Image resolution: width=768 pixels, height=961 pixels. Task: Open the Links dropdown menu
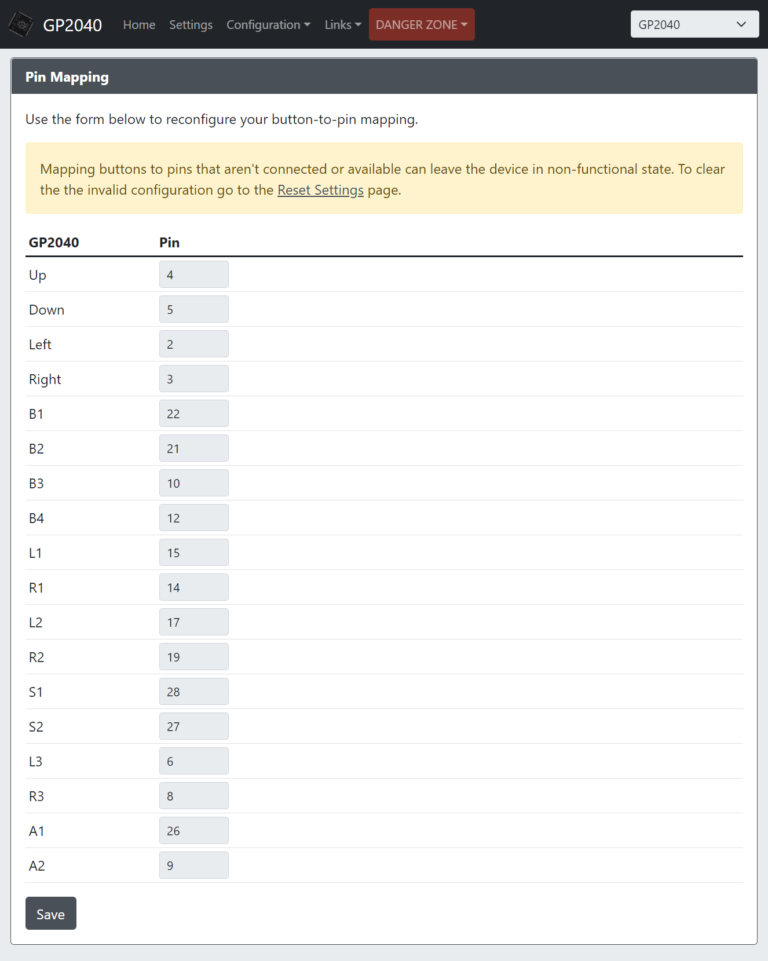click(x=343, y=25)
